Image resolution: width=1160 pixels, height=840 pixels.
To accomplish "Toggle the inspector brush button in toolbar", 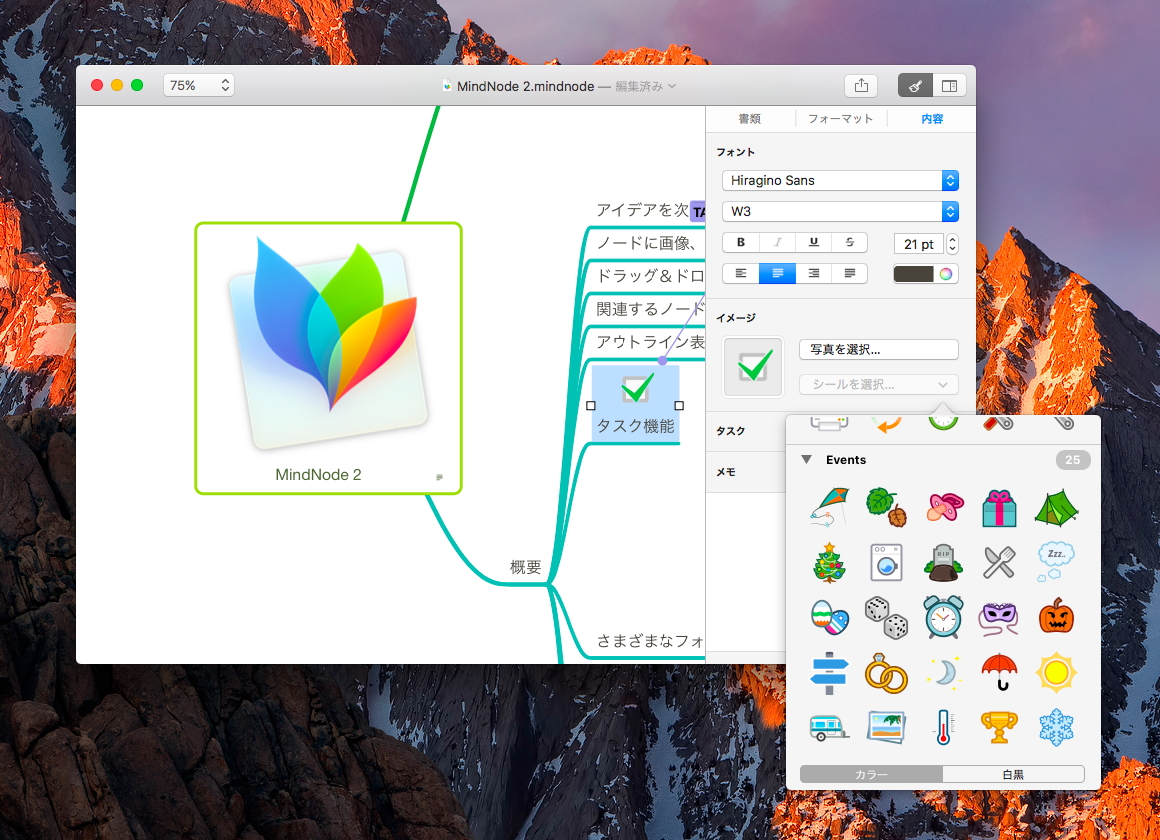I will click(x=915, y=86).
